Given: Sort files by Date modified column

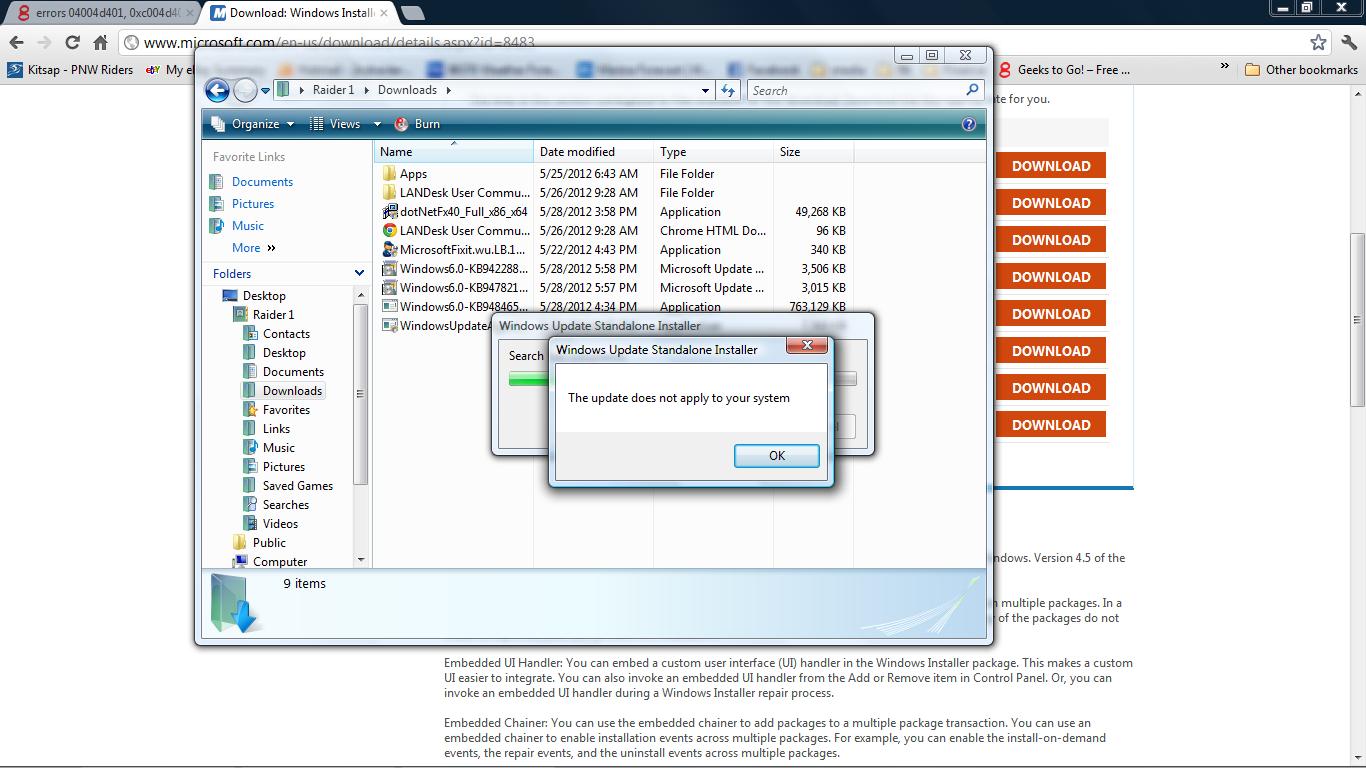Looking at the screenshot, I should (594, 152).
